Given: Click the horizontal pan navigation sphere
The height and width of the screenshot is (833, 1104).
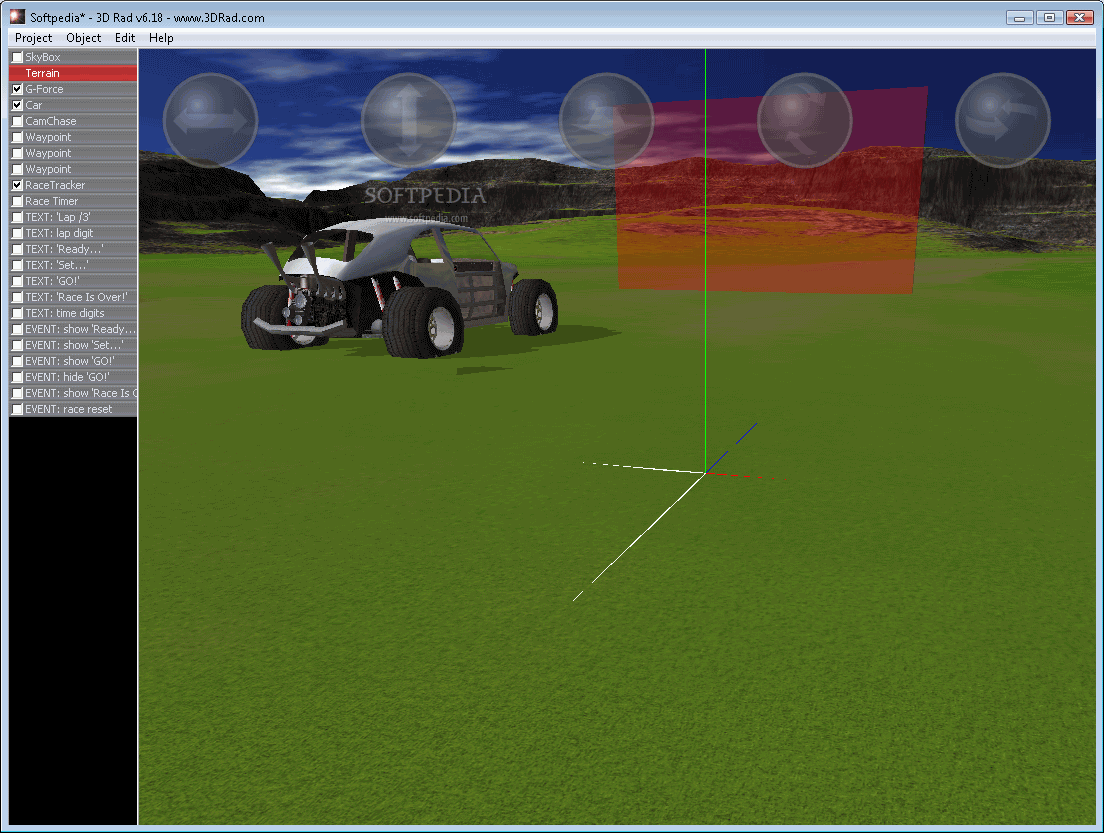Looking at the screenshot, I should (x=210, y=120).
